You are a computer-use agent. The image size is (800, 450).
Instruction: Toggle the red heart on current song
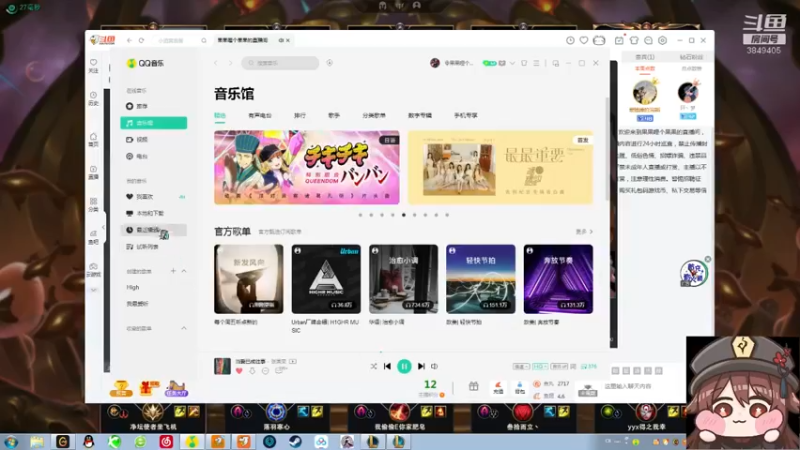239,371
